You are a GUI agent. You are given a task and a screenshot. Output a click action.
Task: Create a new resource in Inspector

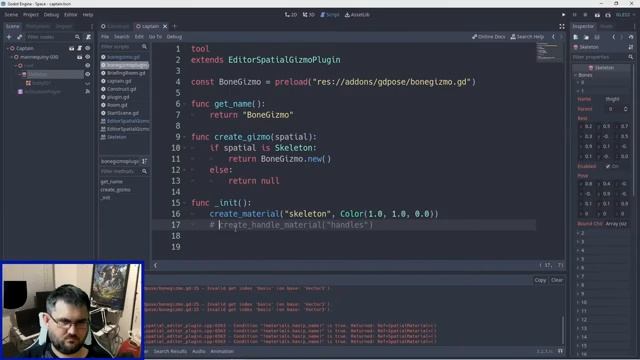576,37
